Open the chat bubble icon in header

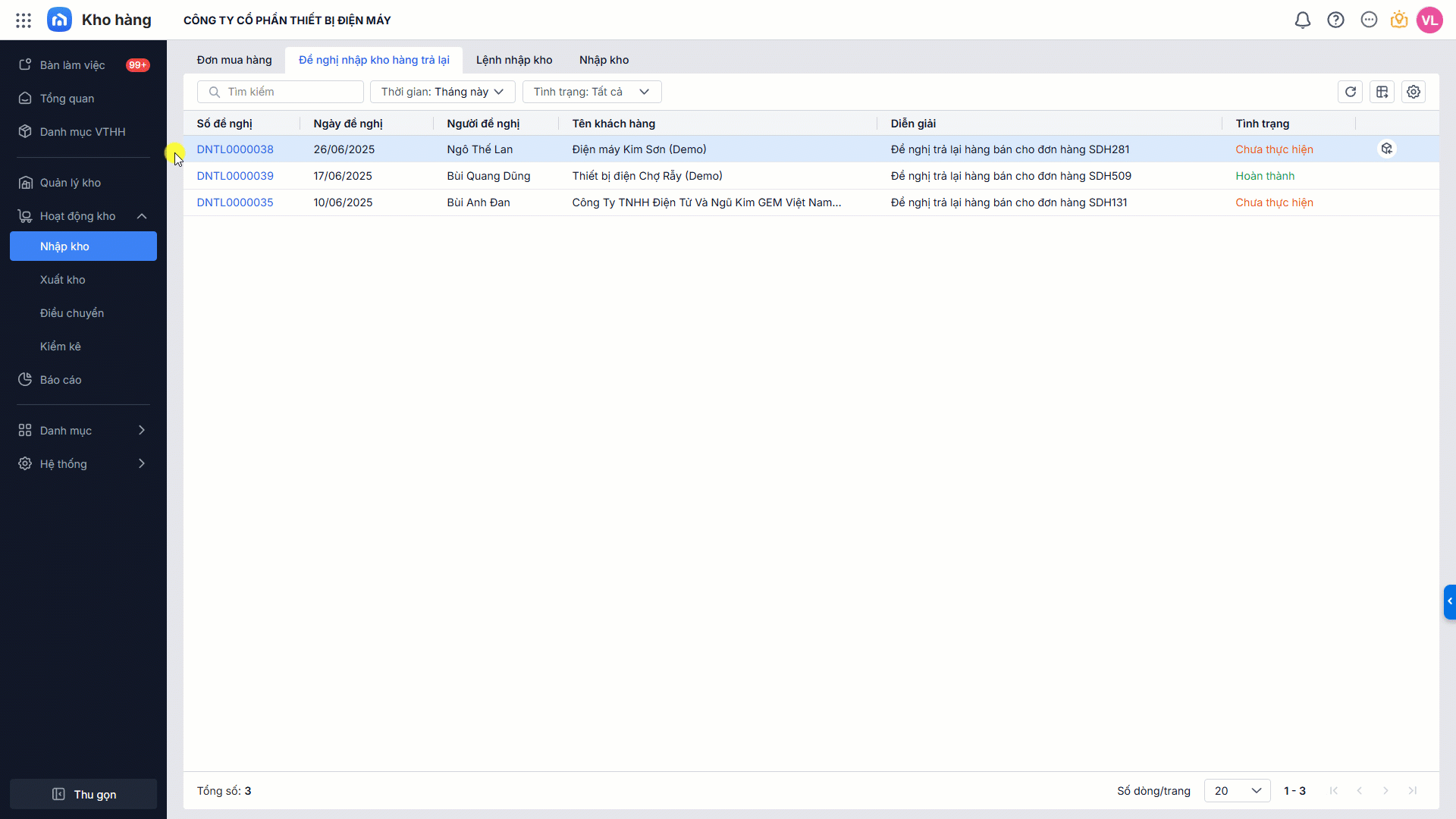pos(1368,20)
